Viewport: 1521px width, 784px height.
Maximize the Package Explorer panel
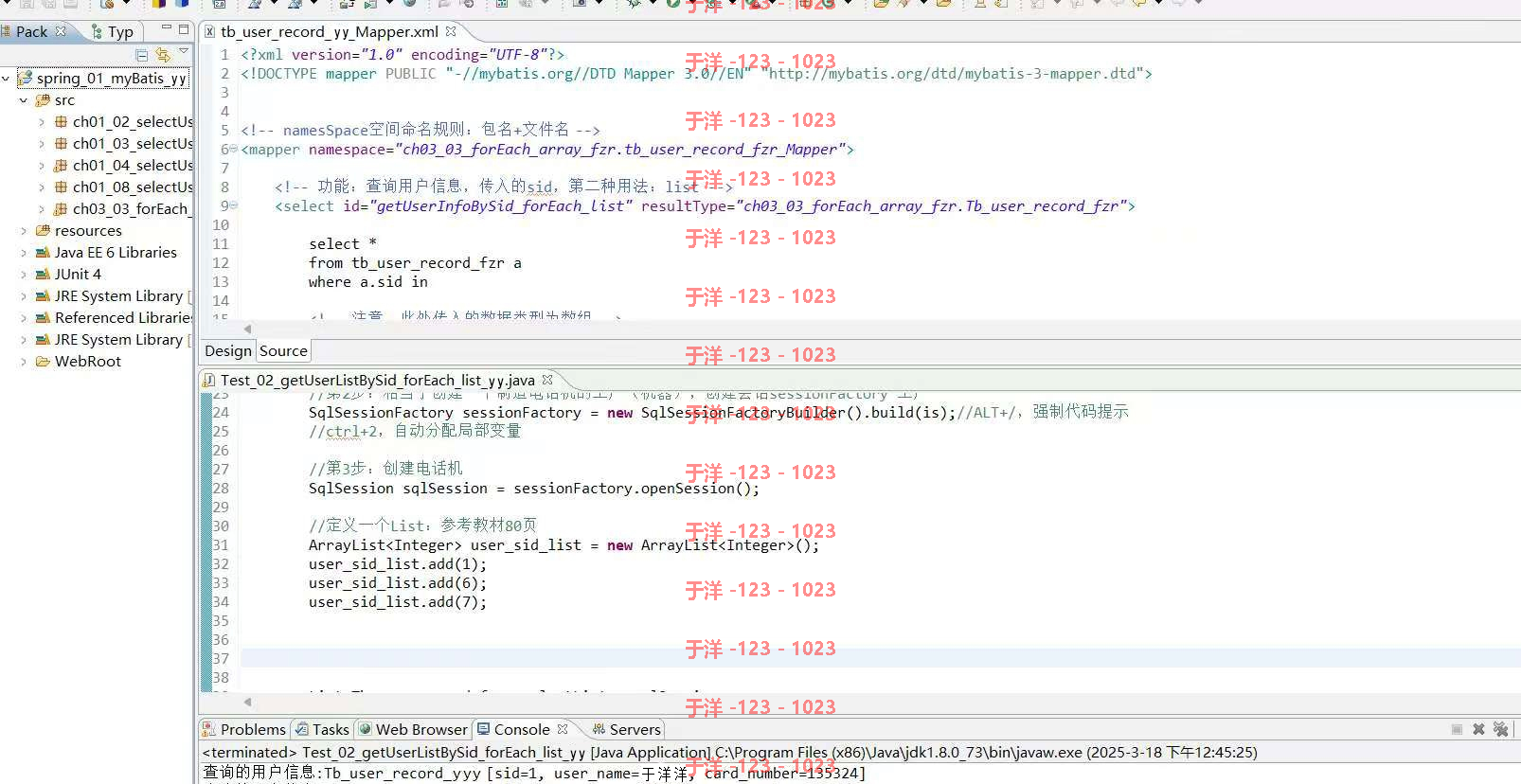[184, 29]
